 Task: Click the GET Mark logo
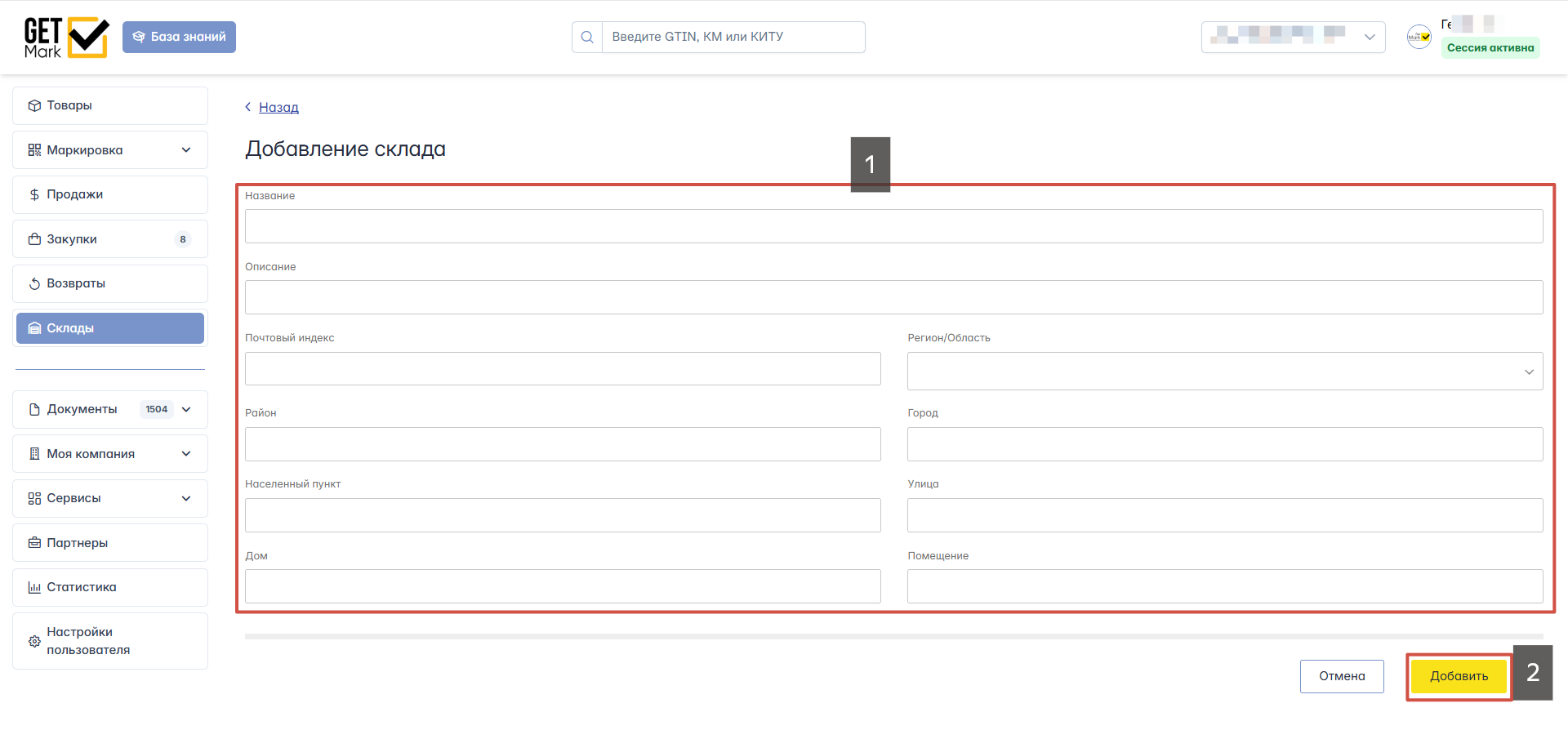pyautogui.click(x=66, y=38)
